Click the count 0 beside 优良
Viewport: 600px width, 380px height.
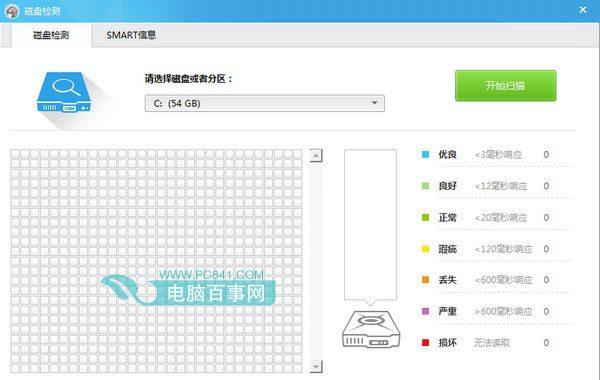[546, 155]
